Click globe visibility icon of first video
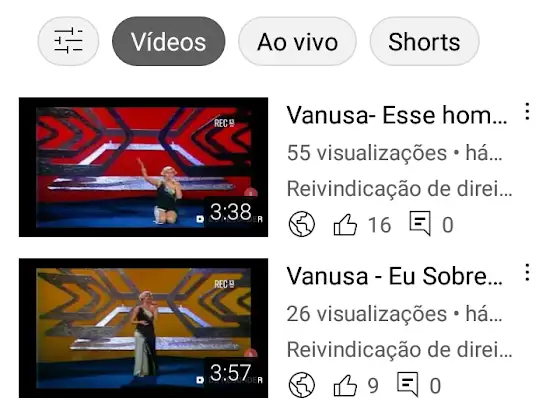This screenshot has height=416, width=560. (x=302, y=225)
